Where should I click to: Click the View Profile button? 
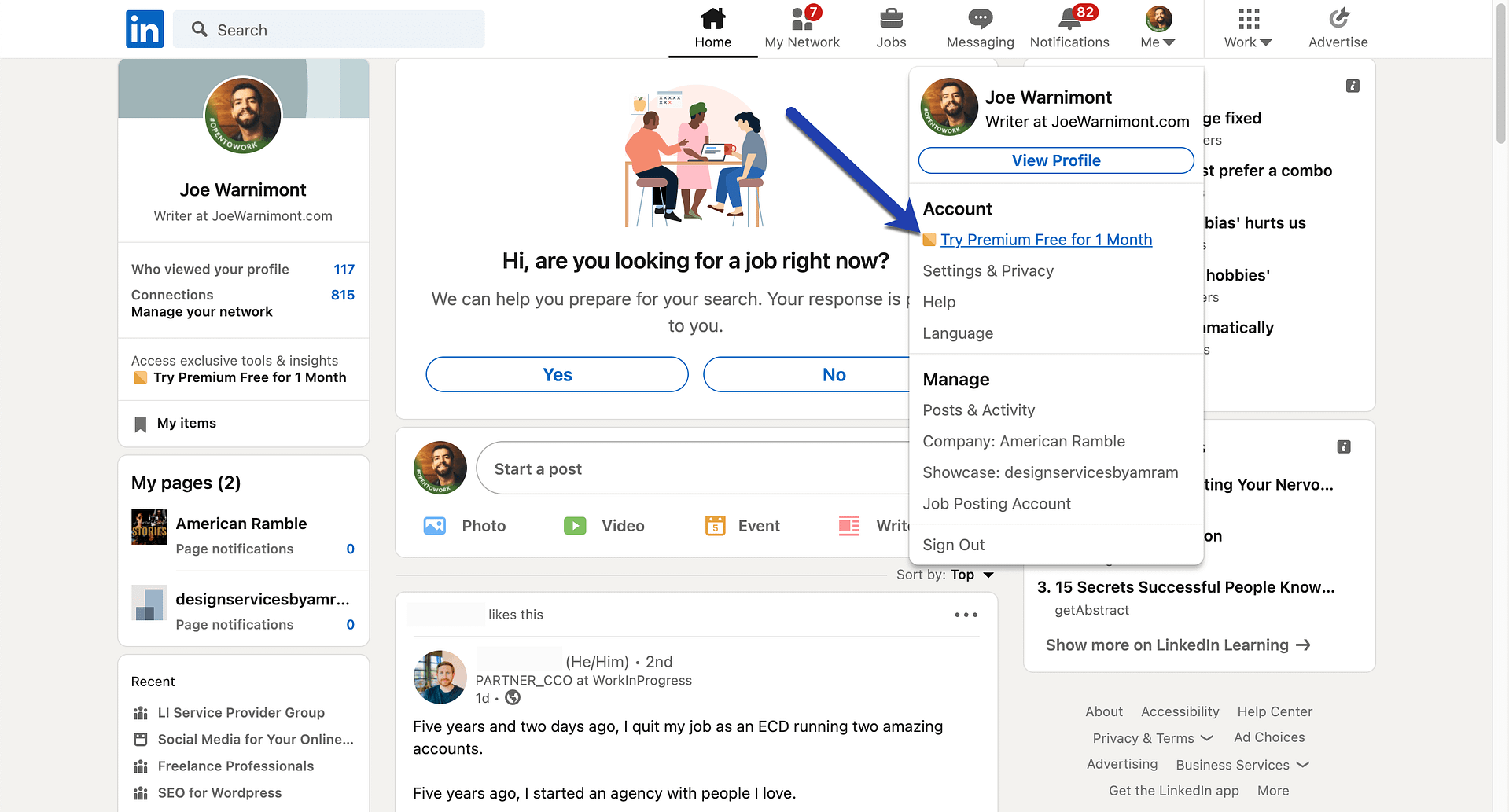tap(1056, 160)
